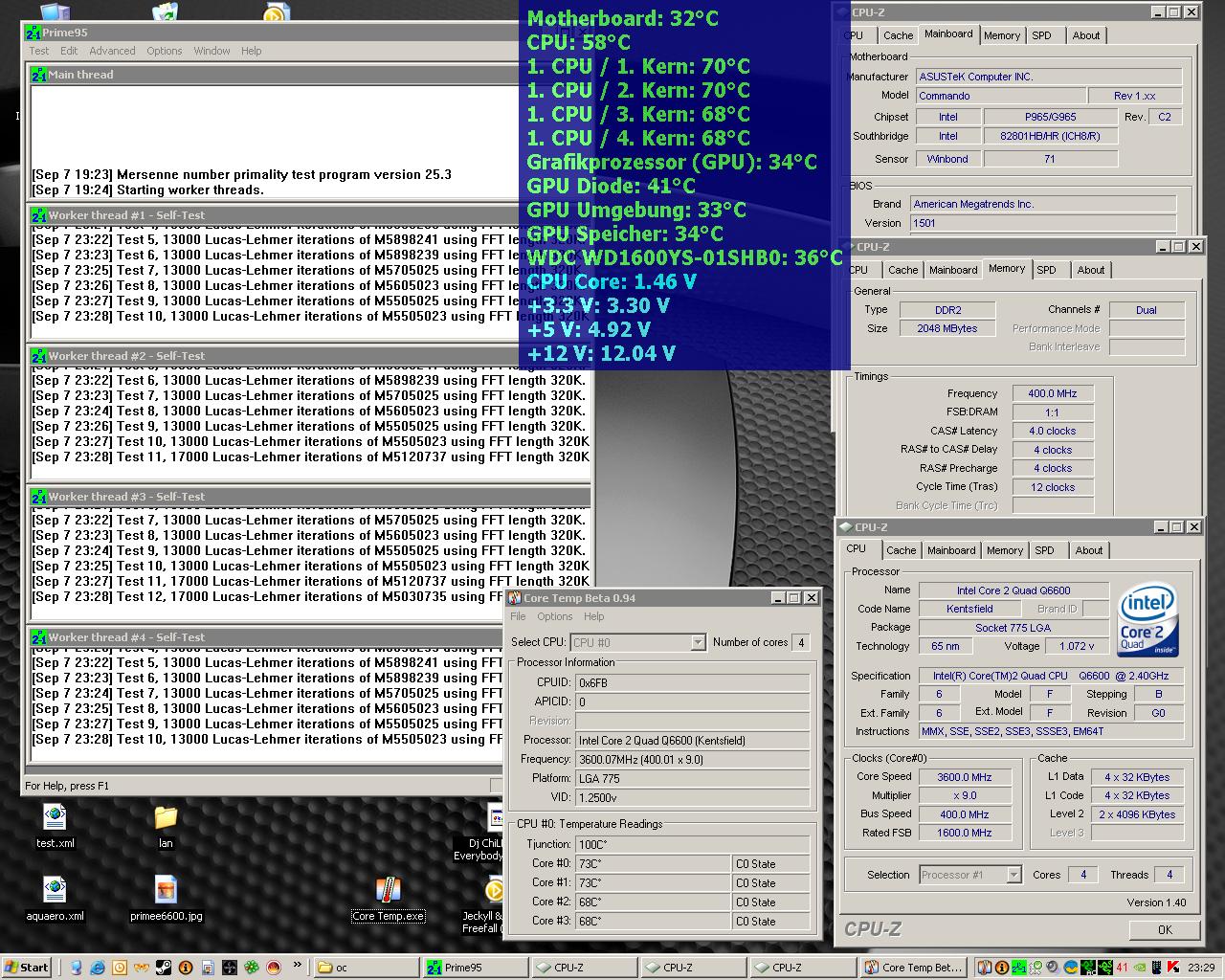Screen dimensions: 1225x980
Task: Click the Core Temp title bar thermometer icon
Action: (x=514, y=598)
